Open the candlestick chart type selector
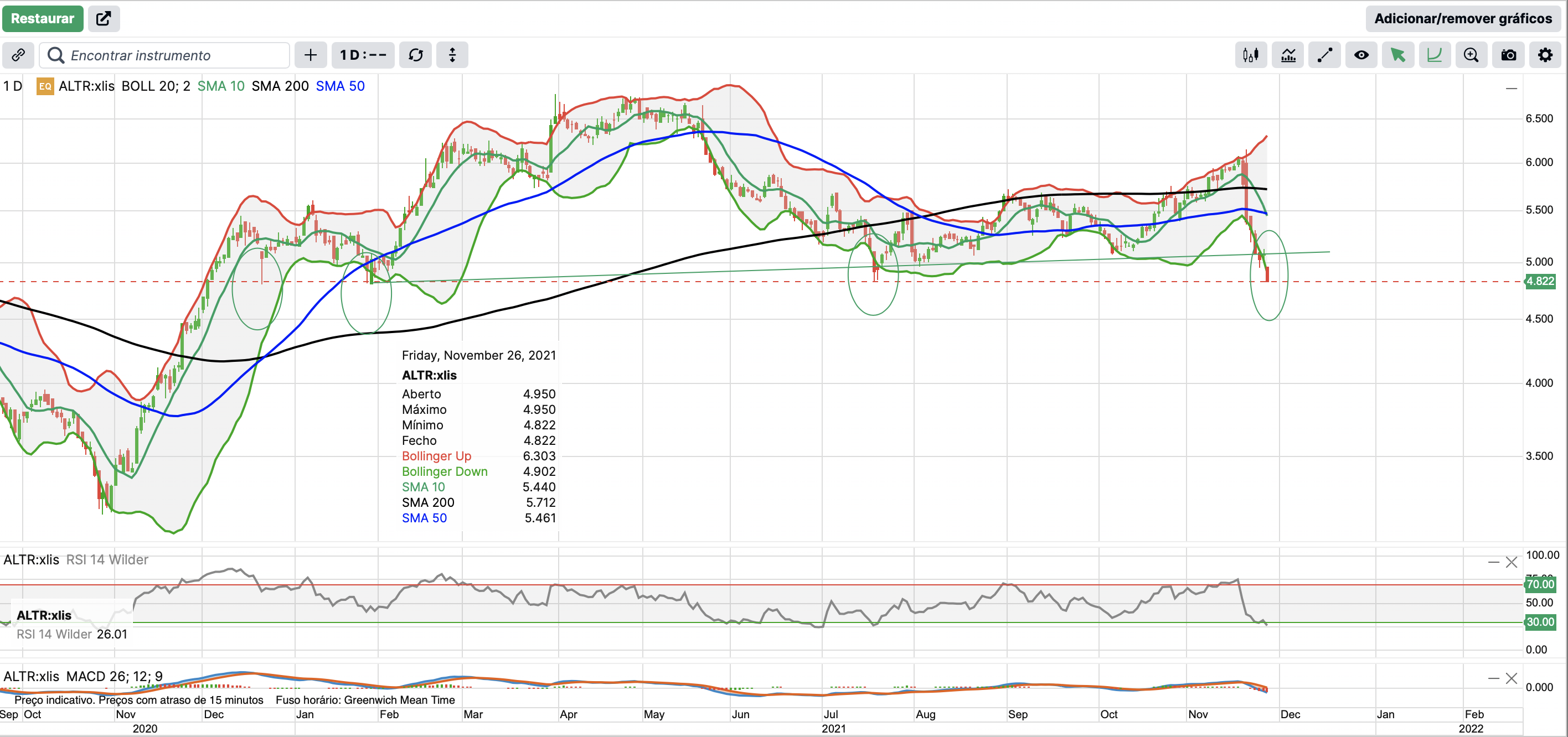1568x737 pixels. [x=1251, y=55]
